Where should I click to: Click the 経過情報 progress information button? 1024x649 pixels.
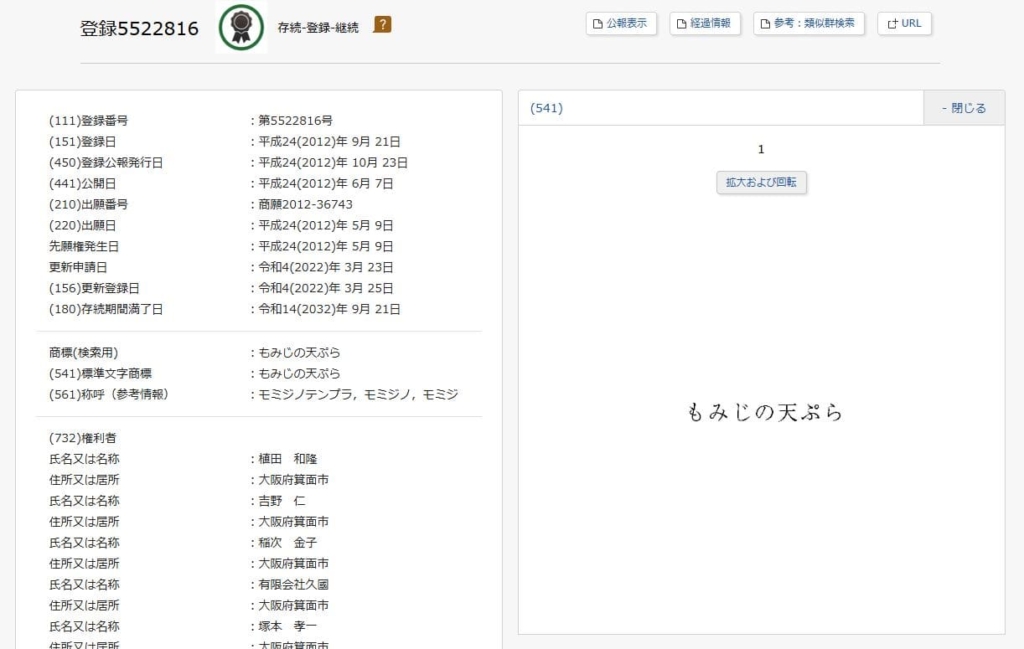(705, 23)
